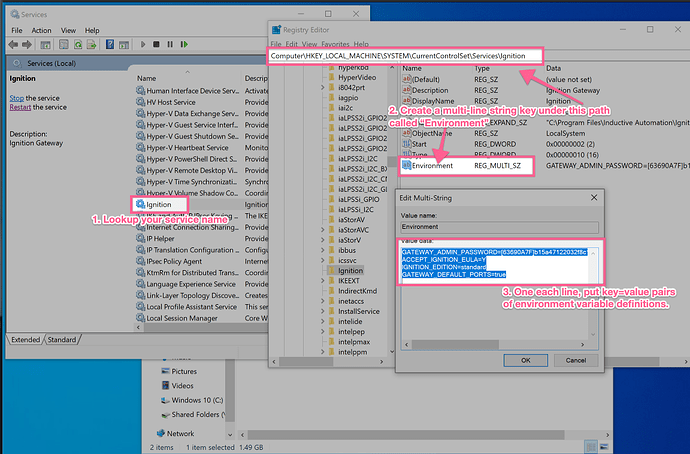Image resolution: width=690 pixels, height=454 pixels.
Task: Select the iagpio registry key
Action: (x=348, y=98)
